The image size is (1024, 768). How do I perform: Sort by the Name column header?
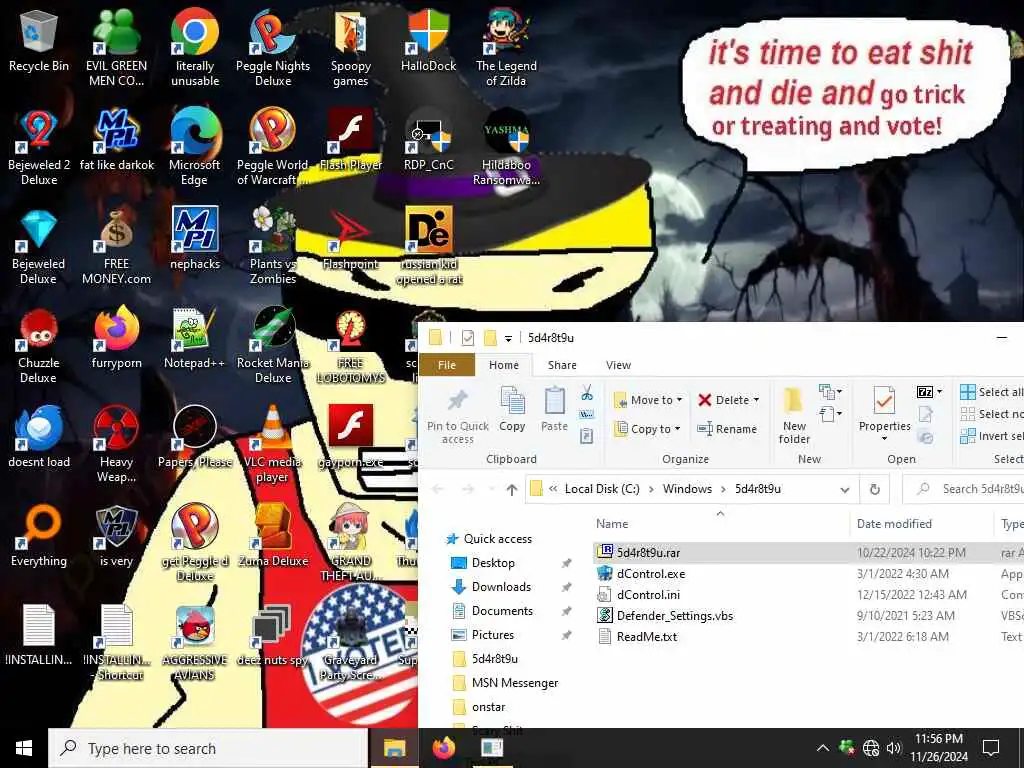coord(721,523)
